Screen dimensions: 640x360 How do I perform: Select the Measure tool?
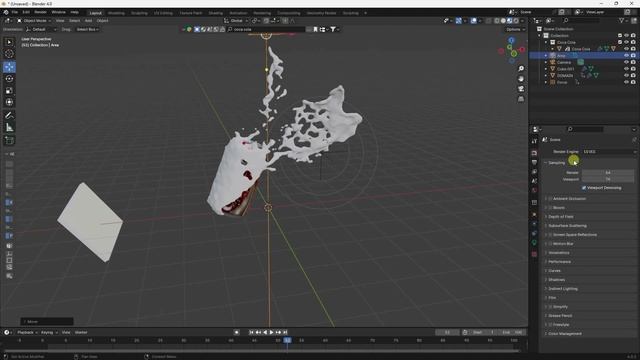pos(9,128)
